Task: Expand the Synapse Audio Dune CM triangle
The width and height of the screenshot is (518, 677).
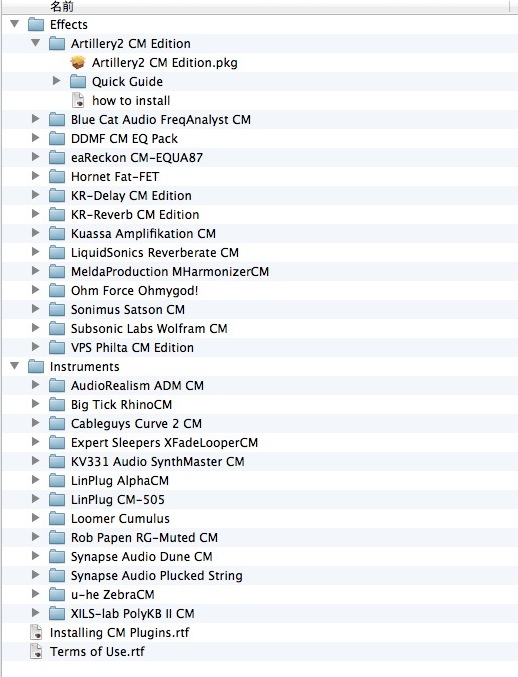Action: click(35, 556)
